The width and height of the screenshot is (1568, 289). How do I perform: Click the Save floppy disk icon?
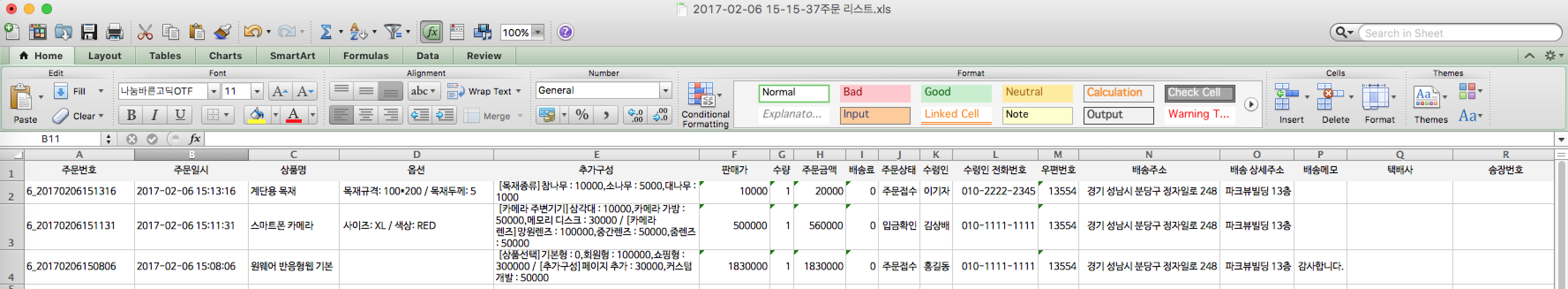(89, 32)
